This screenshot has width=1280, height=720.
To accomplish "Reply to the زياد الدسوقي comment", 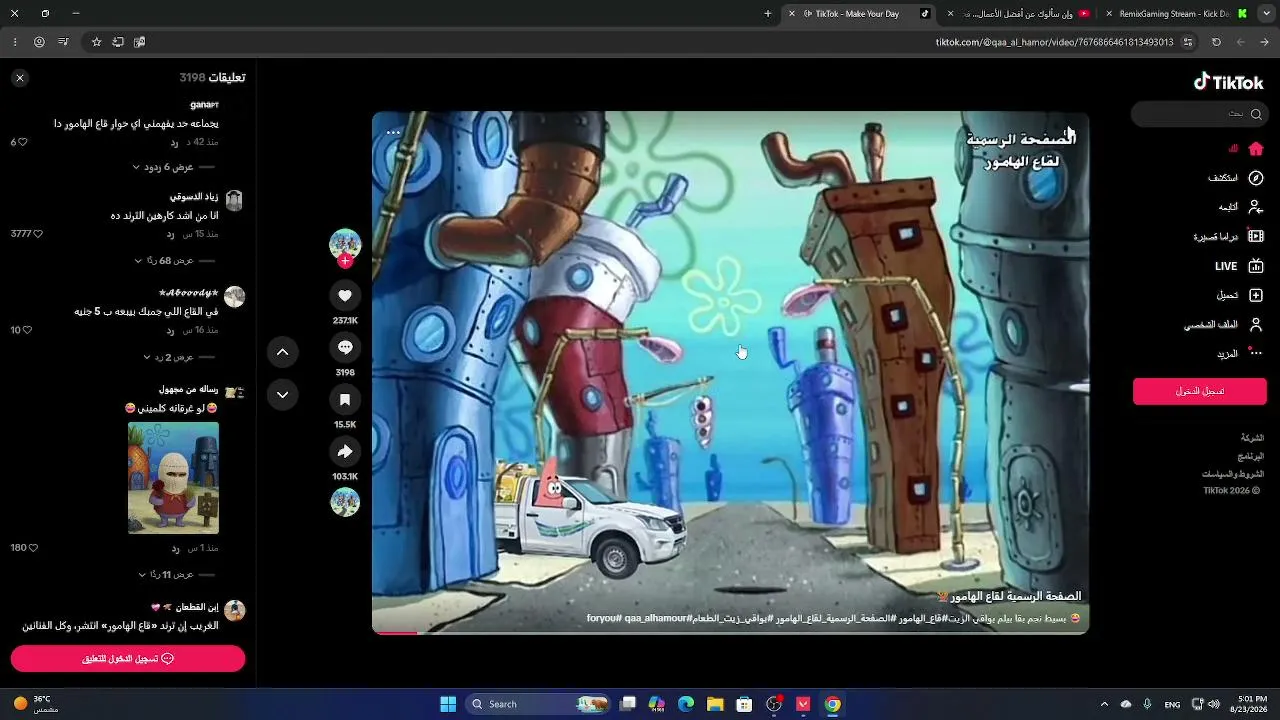I will coord(171,234).
